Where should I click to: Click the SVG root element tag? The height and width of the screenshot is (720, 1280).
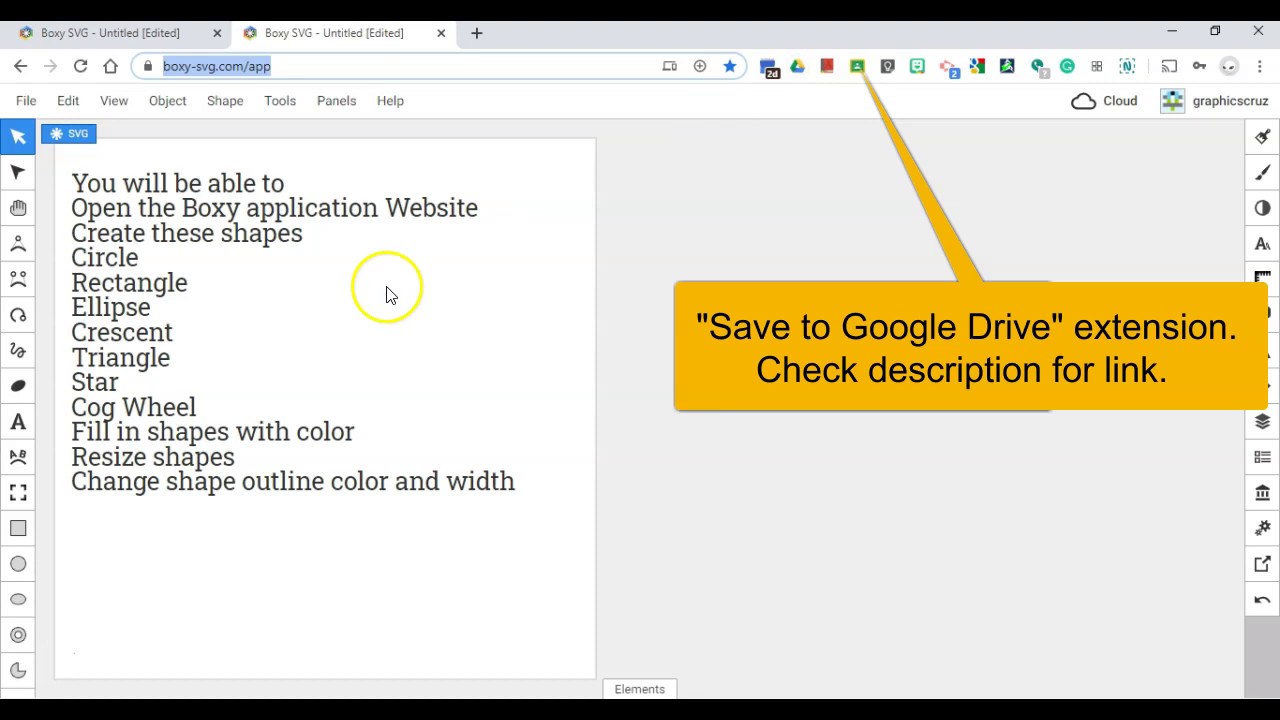[x=69, y=133]
